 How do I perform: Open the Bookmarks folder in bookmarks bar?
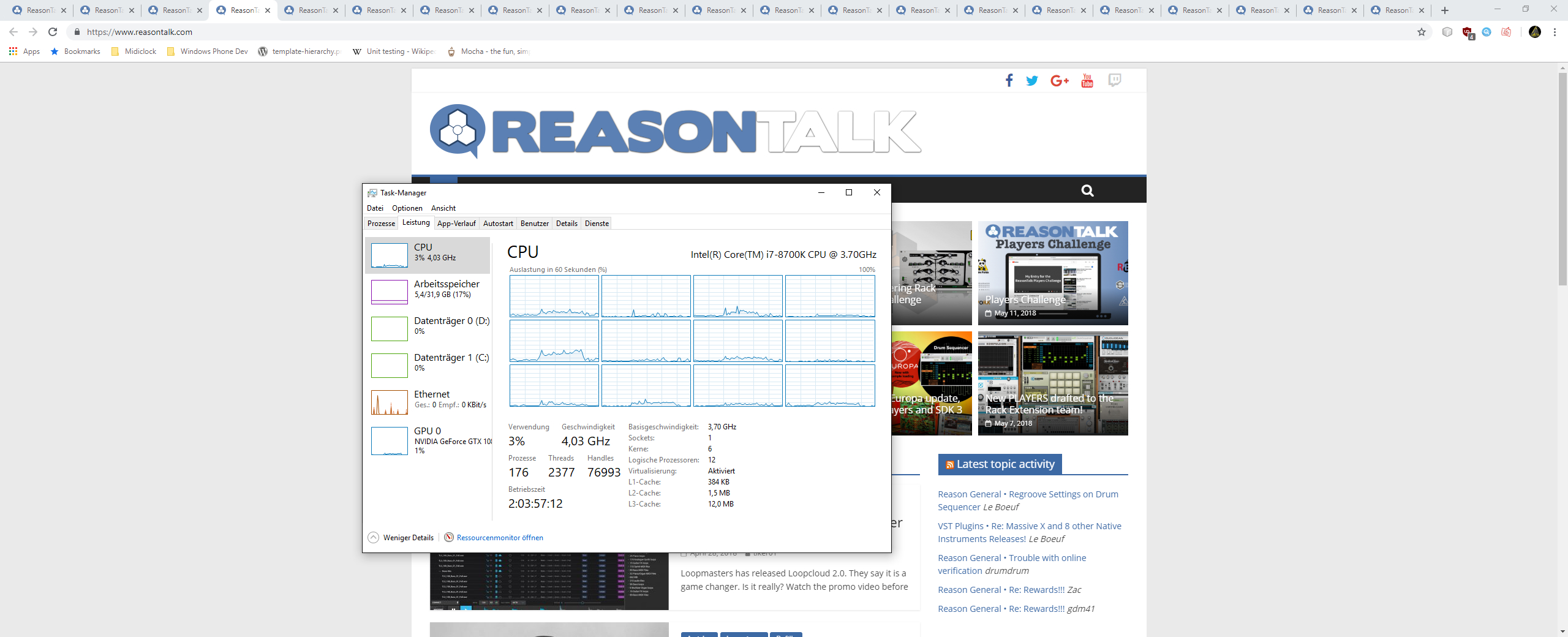tap(75, 51)
